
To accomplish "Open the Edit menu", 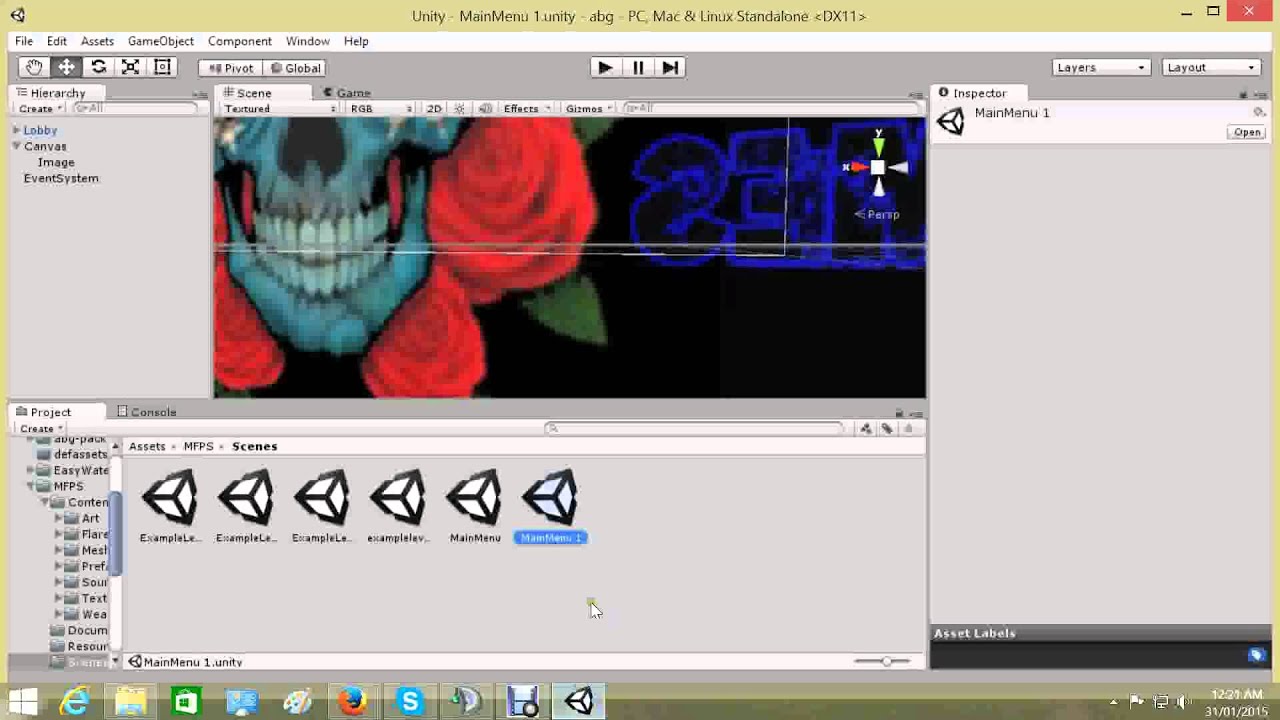I will click(x=57, y=41).
